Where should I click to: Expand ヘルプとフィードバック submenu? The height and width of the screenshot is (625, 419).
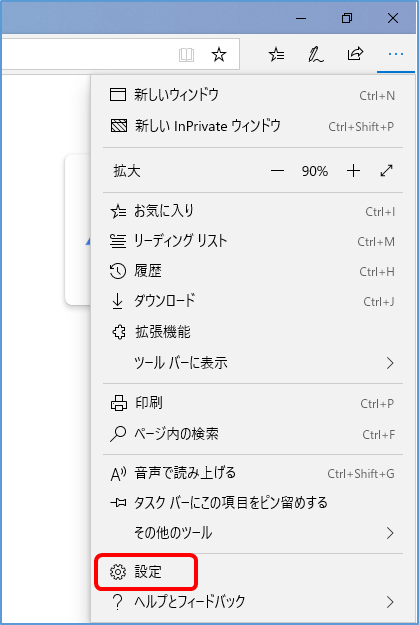[253, 601]
